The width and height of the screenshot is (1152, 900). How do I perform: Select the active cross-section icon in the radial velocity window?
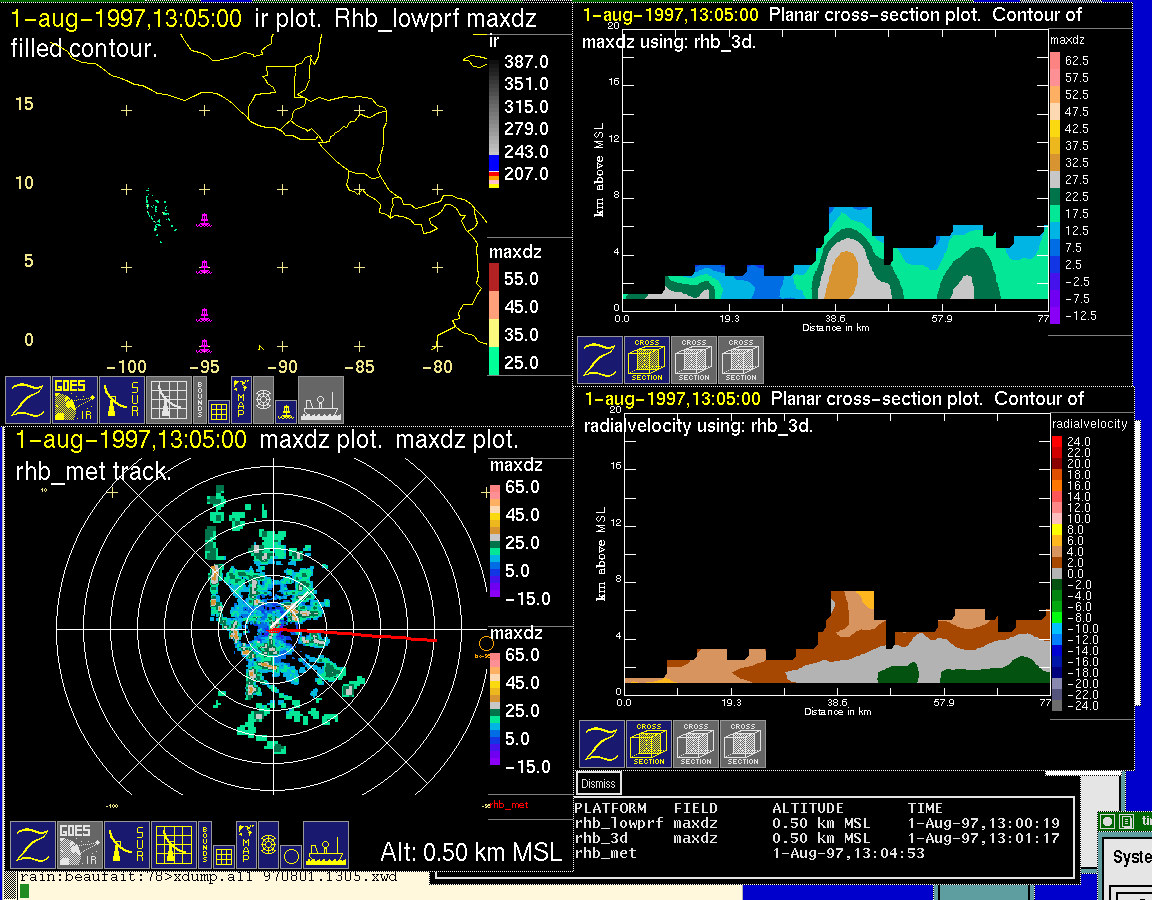click(x=649, y=744)
